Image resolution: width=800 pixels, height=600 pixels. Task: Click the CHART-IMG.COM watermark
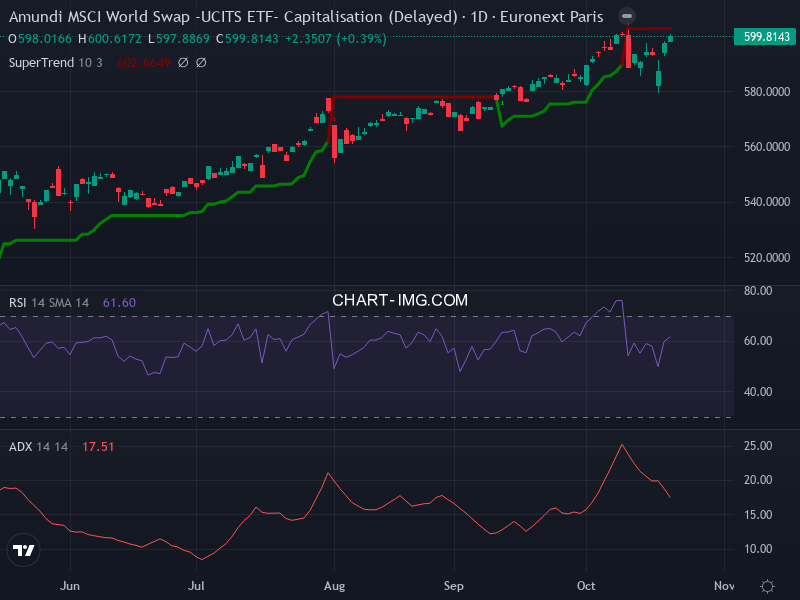[x=400, y=300]
